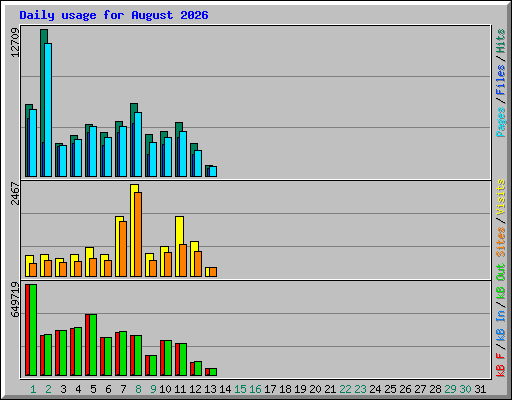Click day 17 on the x-axis
Viewport: 512px width, 400px height.
(x=270, y=389)
